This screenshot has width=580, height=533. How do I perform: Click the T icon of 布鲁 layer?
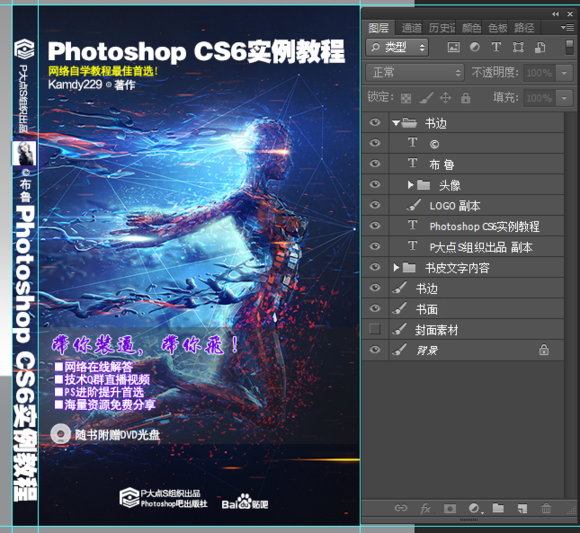click(x=412, y=163)
